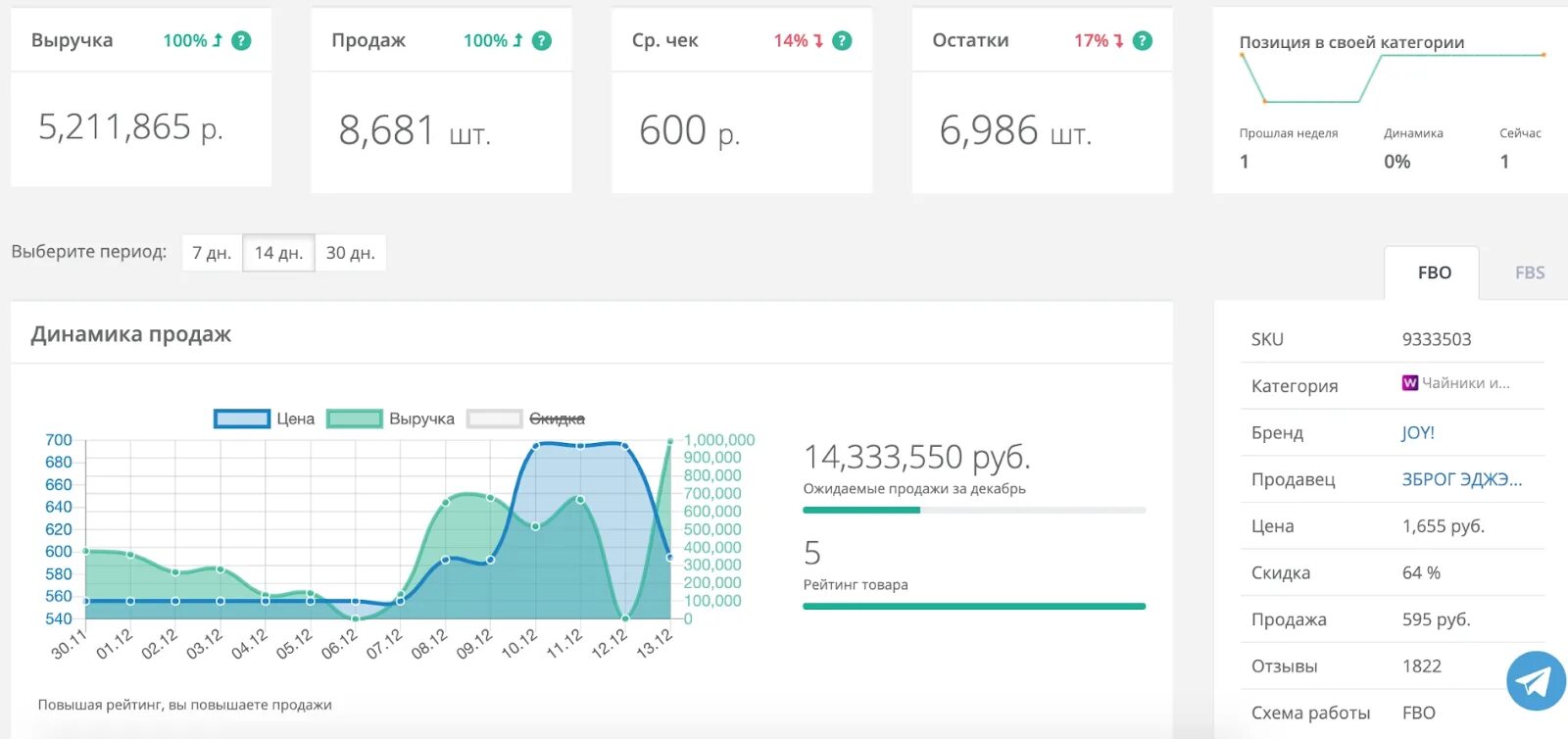Click the SKU value 9333503
Viewport: 1568px width, 739px height.
click(x=1437, y=339)
